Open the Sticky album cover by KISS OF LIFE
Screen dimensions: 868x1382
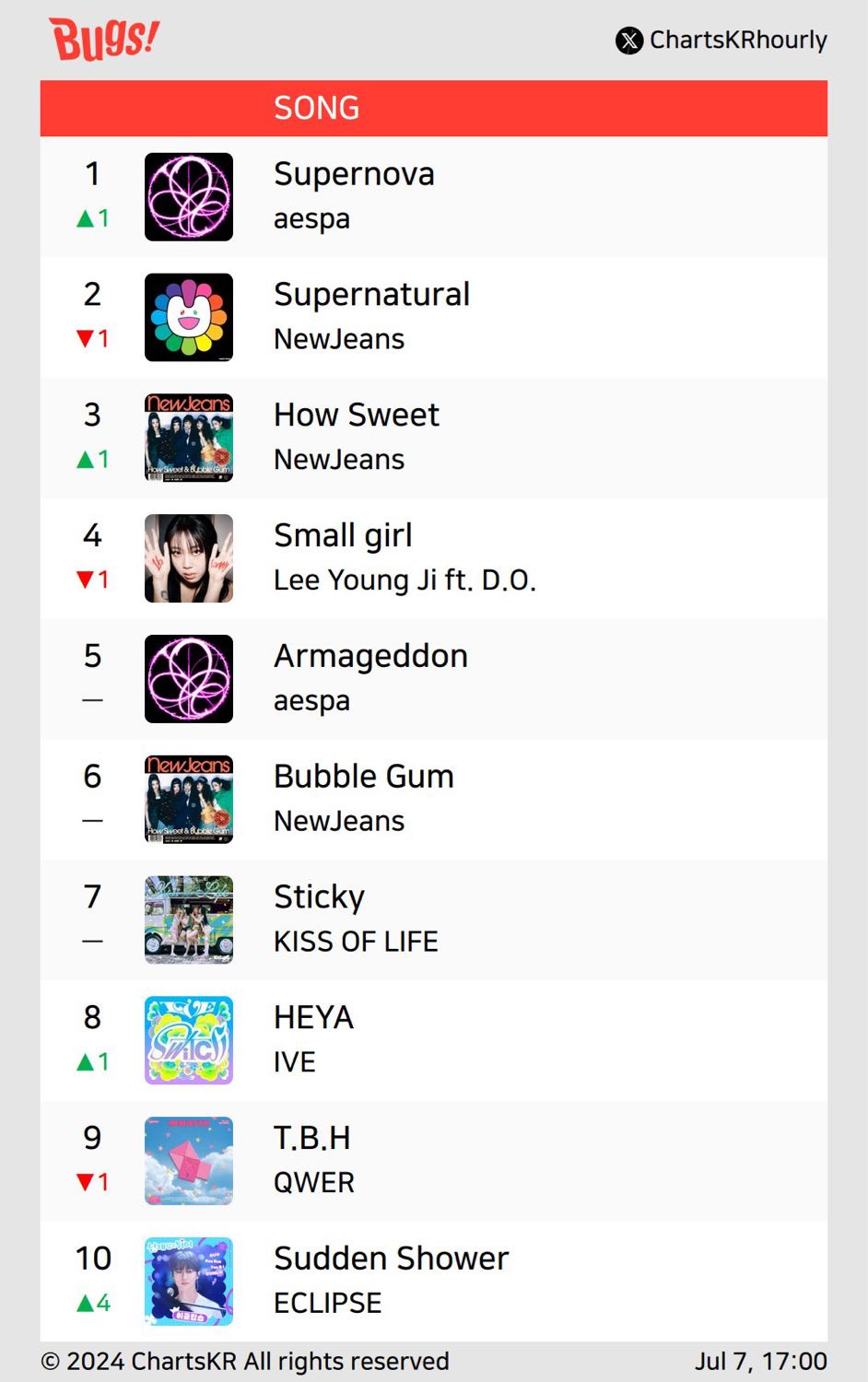pyautogui.click(x=189, y=919)
